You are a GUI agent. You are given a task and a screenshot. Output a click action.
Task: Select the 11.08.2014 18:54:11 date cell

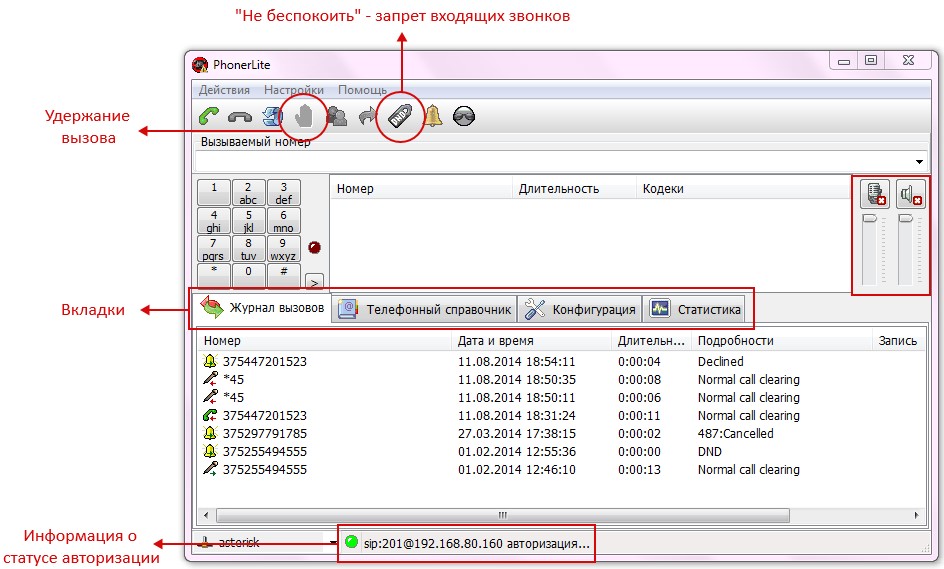click(x=517, y=362)
